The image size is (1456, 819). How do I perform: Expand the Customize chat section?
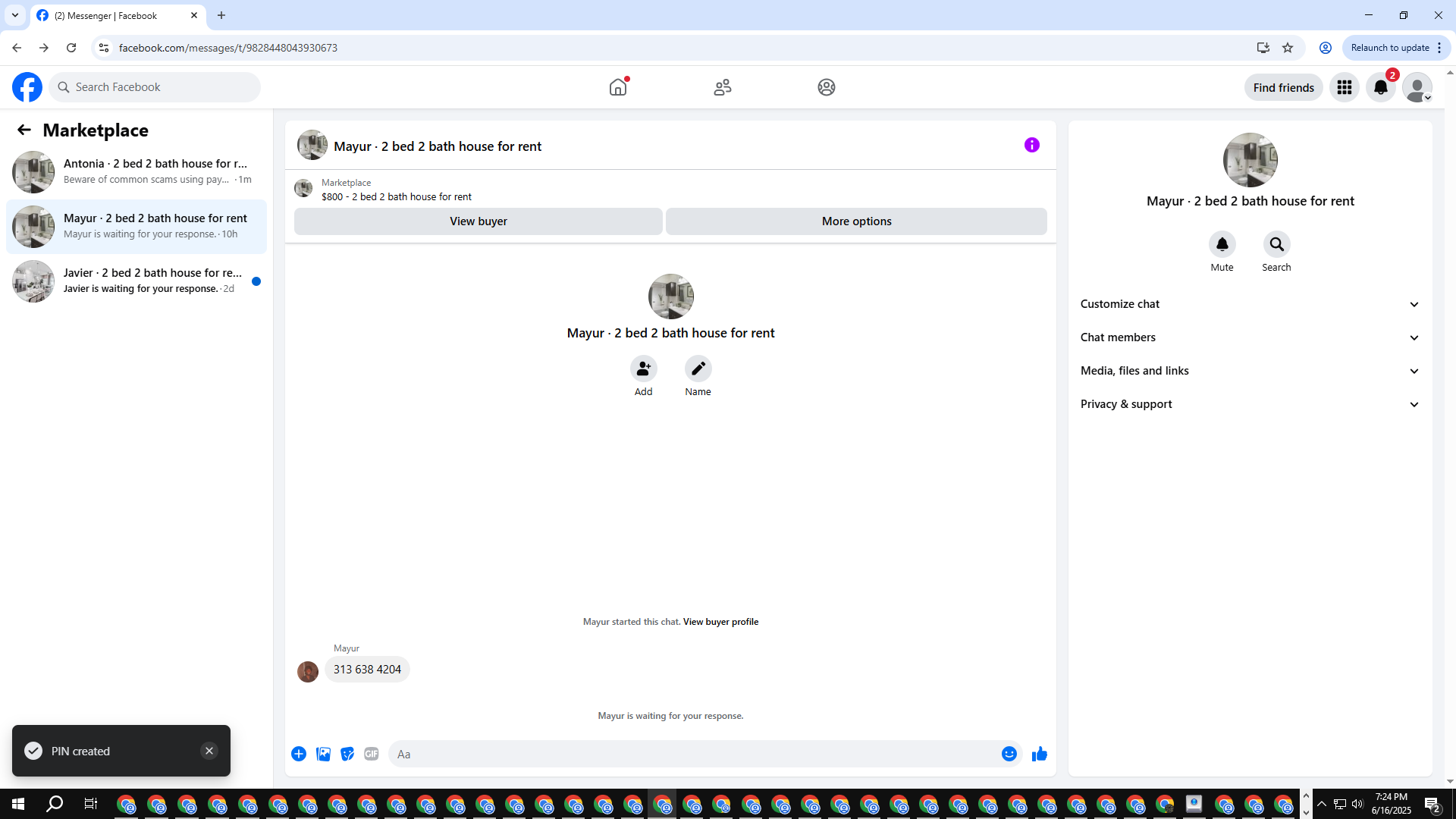(1250, 304)
